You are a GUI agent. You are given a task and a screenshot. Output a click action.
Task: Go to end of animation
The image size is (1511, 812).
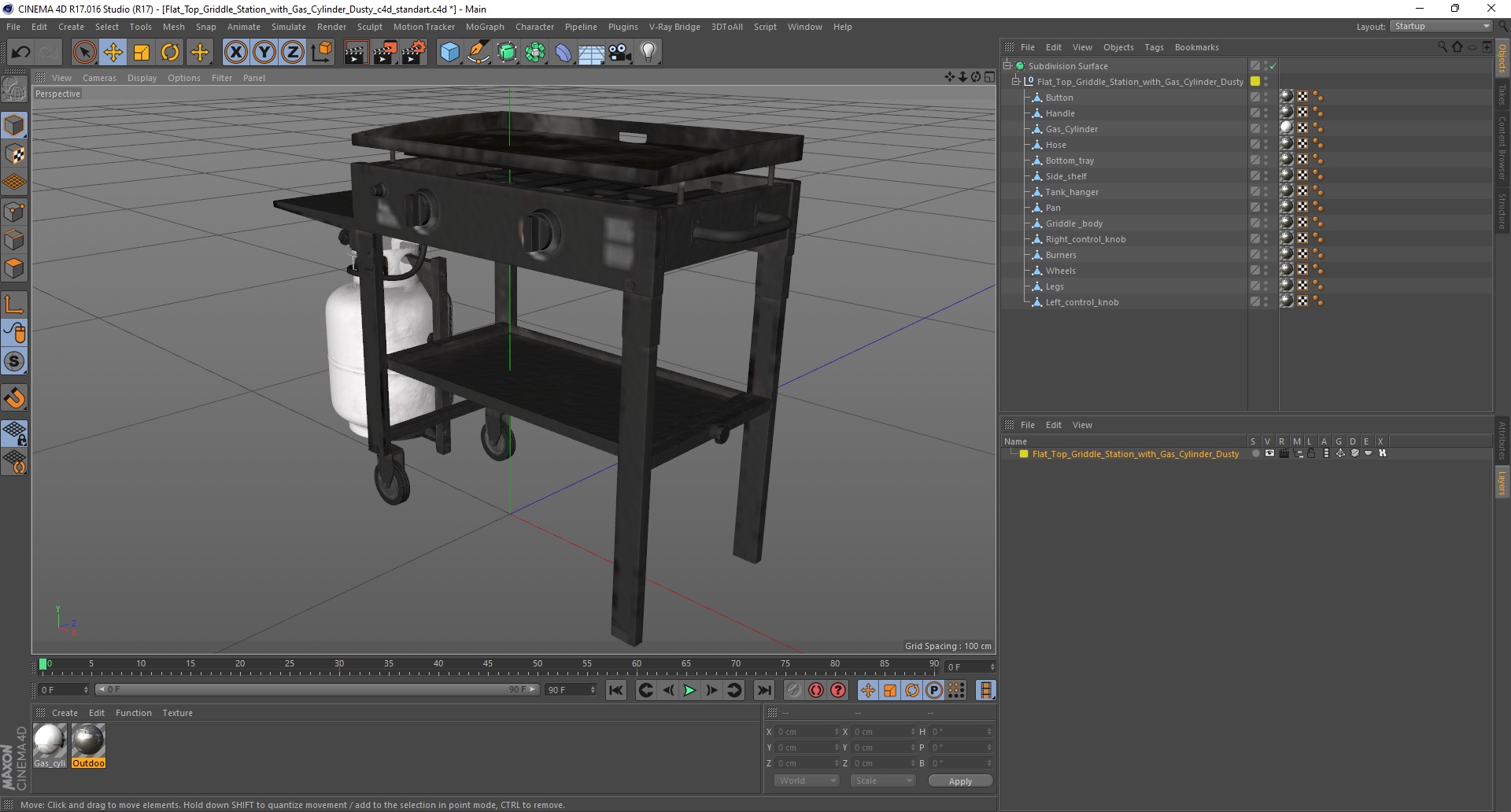coord(763,690)
